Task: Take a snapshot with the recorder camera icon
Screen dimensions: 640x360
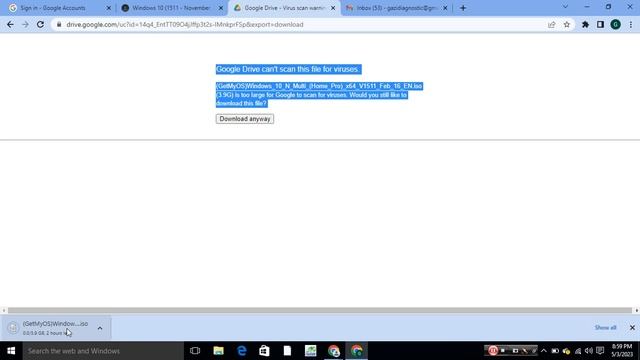Action: click(x=515, y=350)
